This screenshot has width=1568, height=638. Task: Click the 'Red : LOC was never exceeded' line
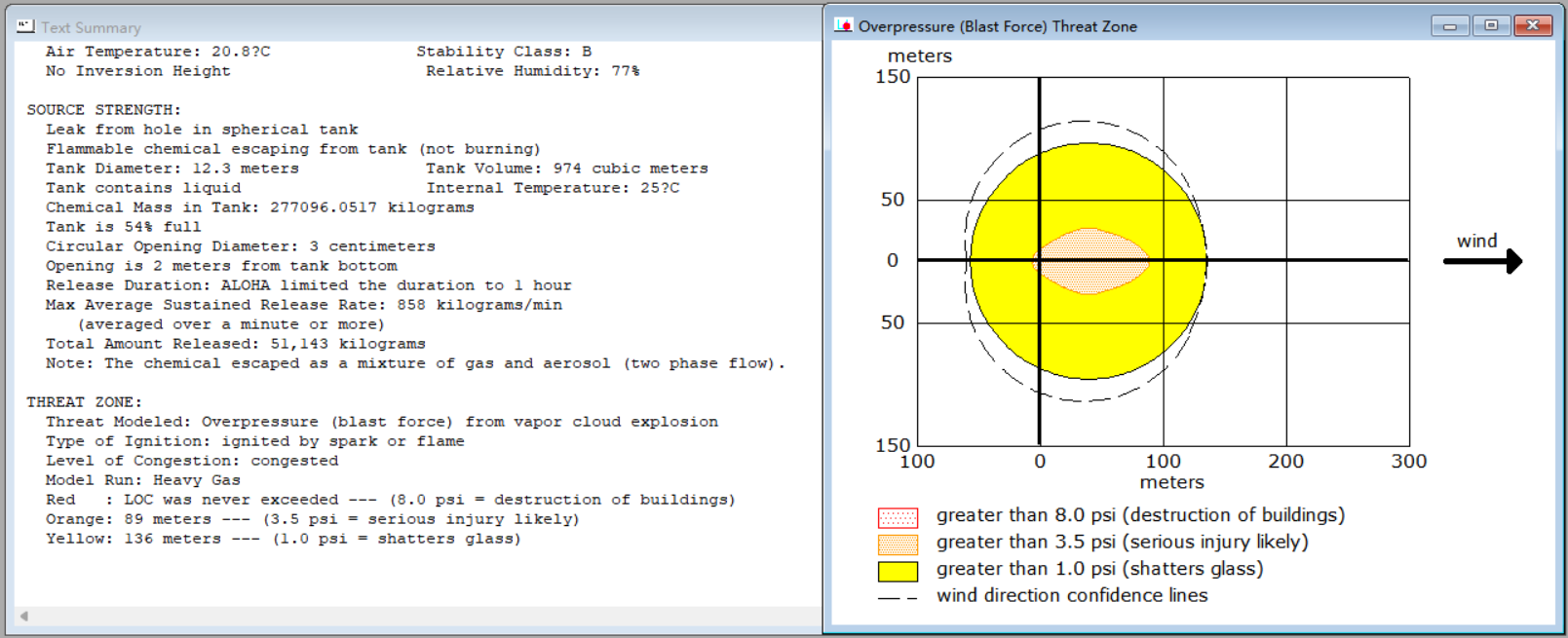(391, 500)
